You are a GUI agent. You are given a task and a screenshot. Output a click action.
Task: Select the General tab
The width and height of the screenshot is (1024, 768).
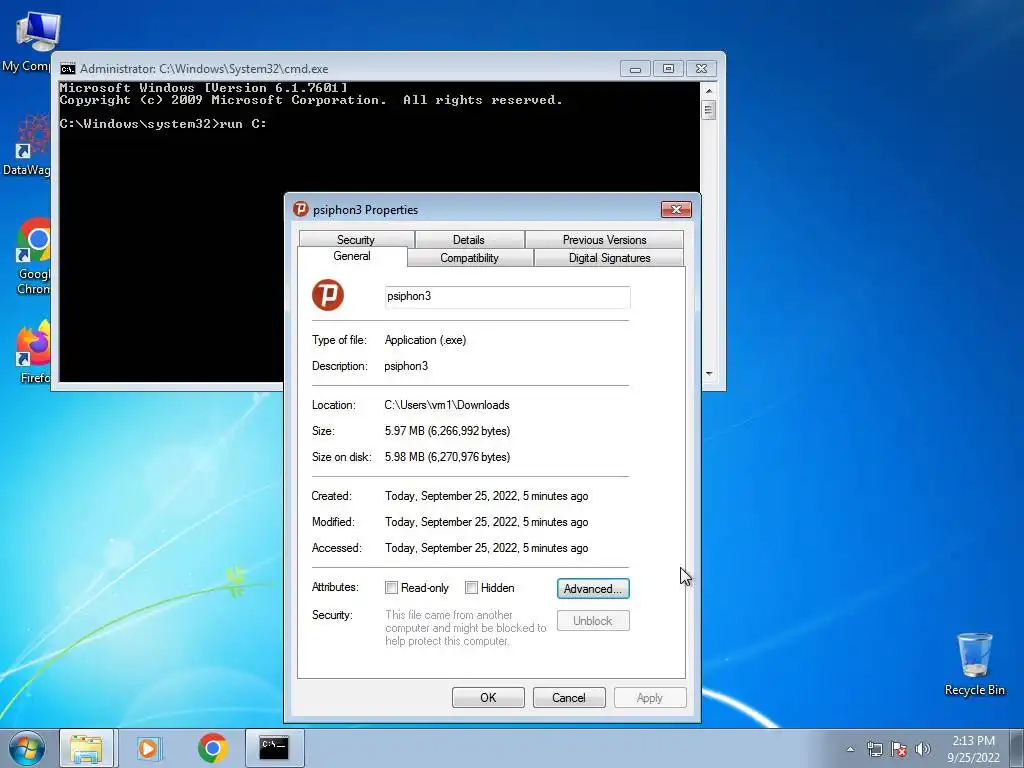coord(352,256)
